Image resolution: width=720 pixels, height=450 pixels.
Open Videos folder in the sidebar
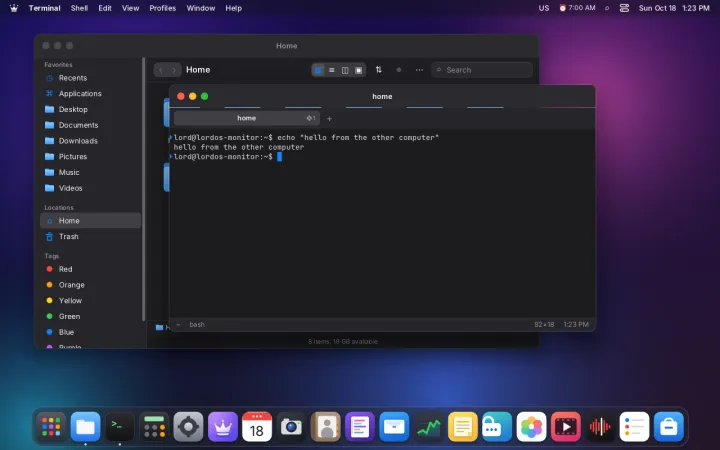(x=90, y=188)
